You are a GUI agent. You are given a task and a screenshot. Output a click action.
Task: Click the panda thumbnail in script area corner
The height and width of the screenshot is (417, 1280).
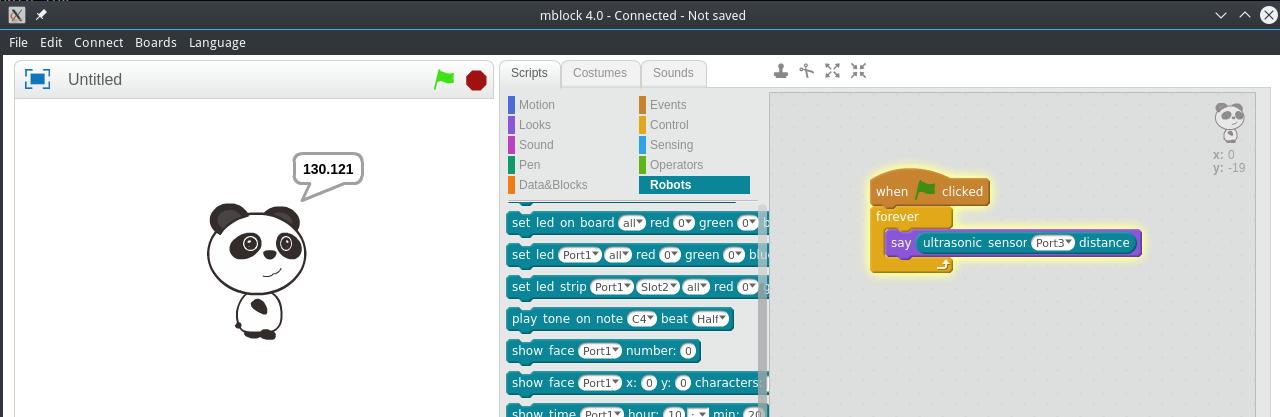coord(1229,122)
